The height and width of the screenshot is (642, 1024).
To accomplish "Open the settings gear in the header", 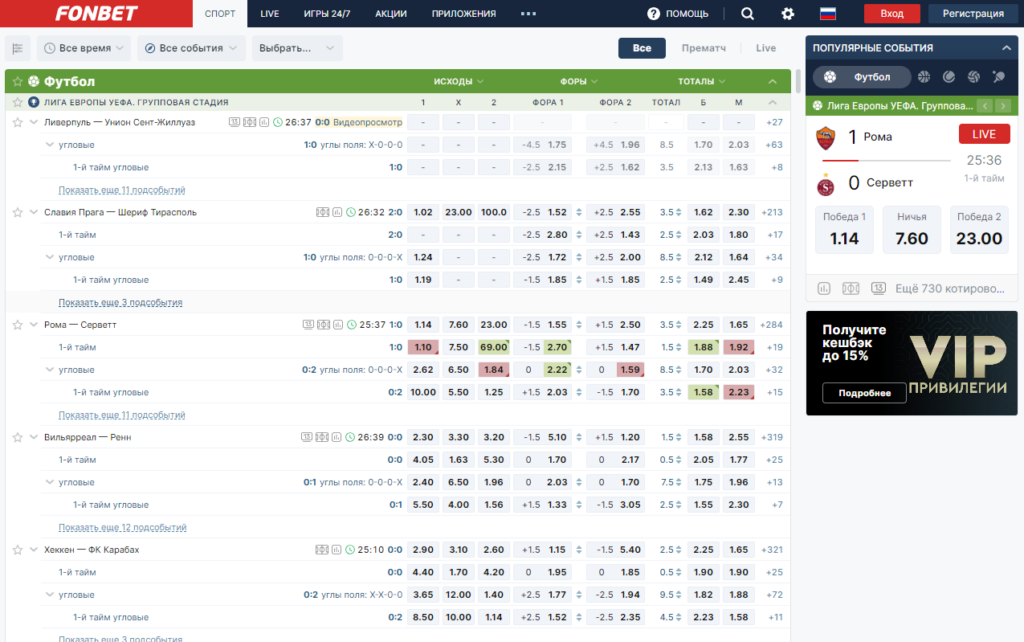I will [x=788, y=14].
